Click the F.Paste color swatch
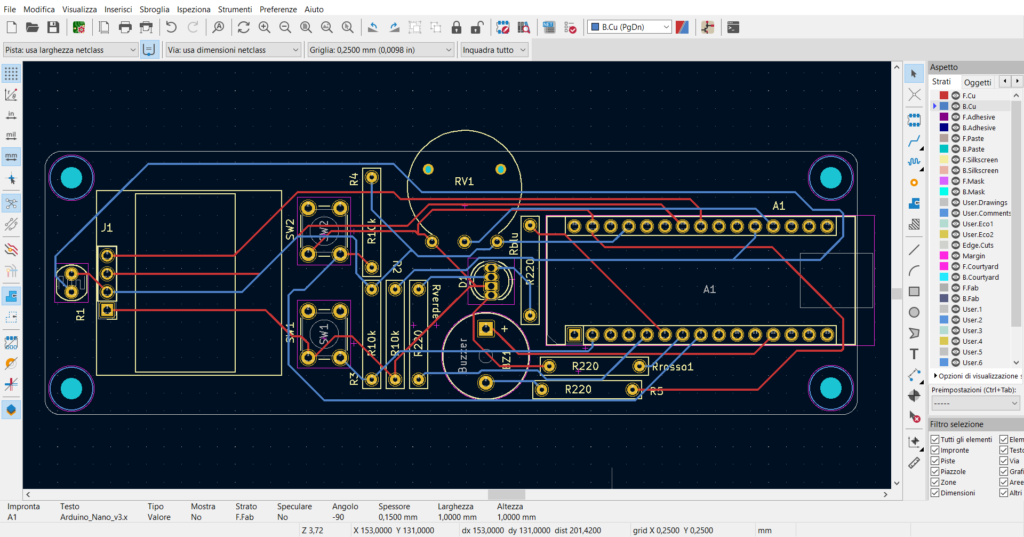 click(944, 138)
